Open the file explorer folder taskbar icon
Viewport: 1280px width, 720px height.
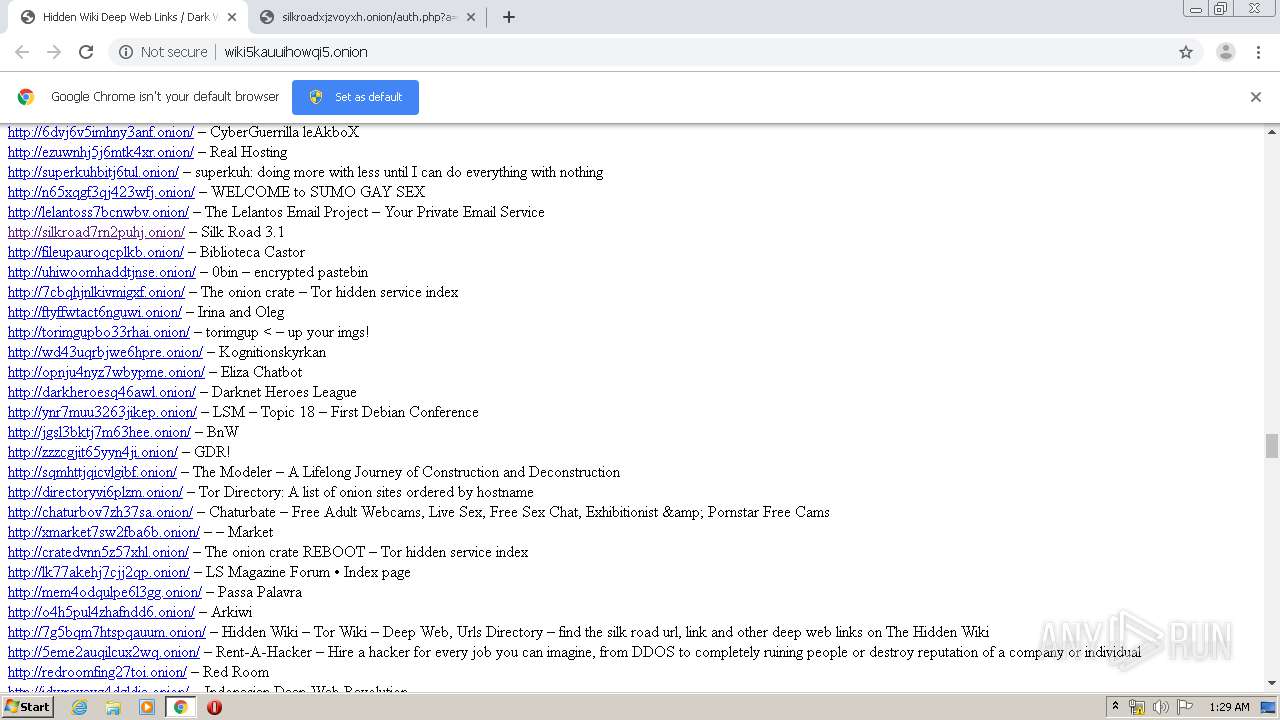tap(113, 707)
